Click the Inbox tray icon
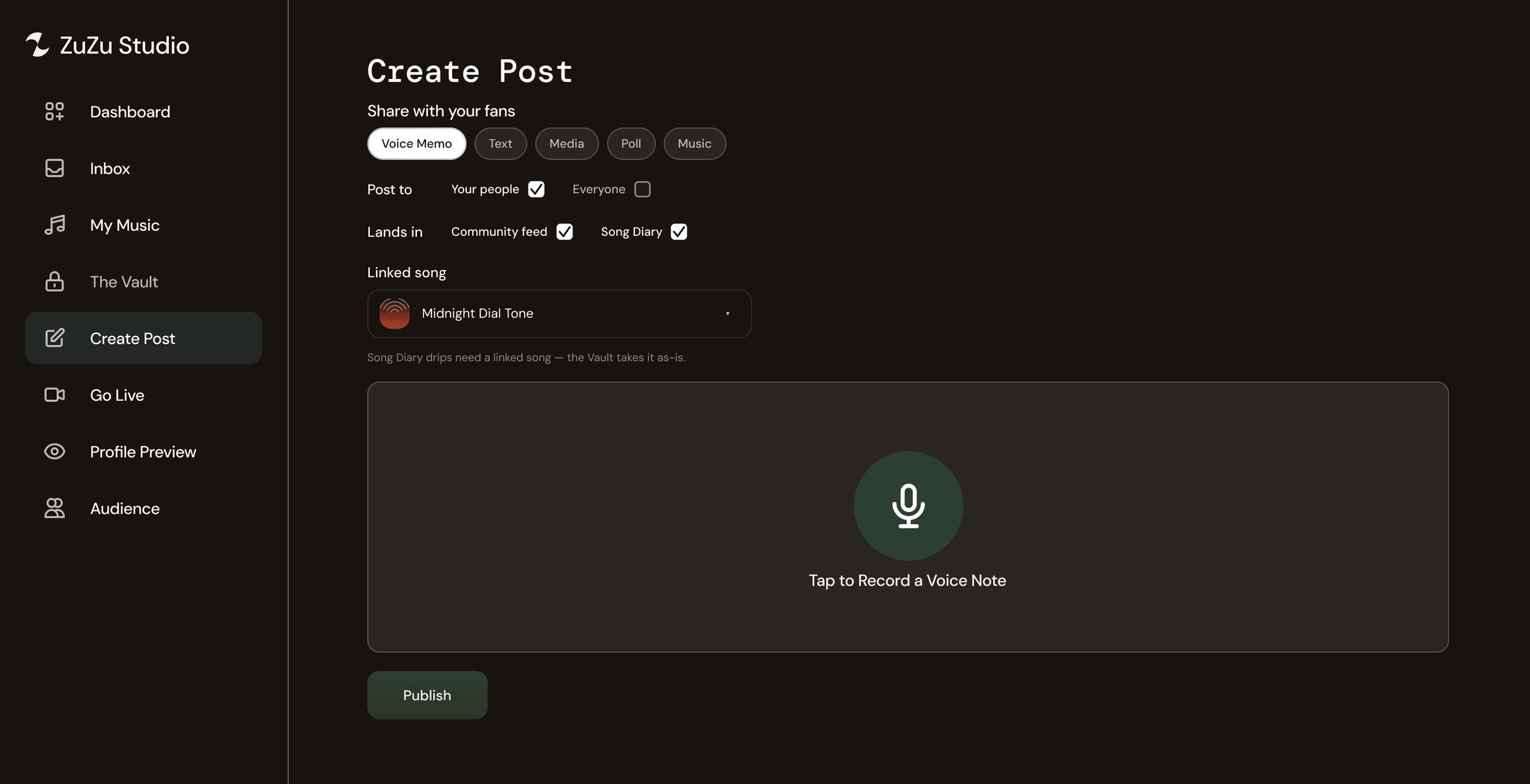This screenshot has height=784, width=1530. click(55, 168)
